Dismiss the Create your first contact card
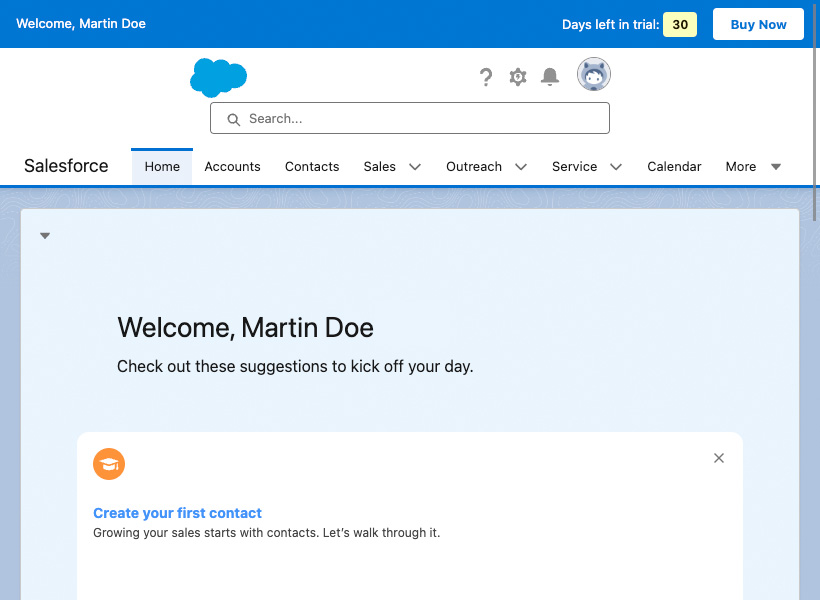820x600 pixels. click(719, 458)
